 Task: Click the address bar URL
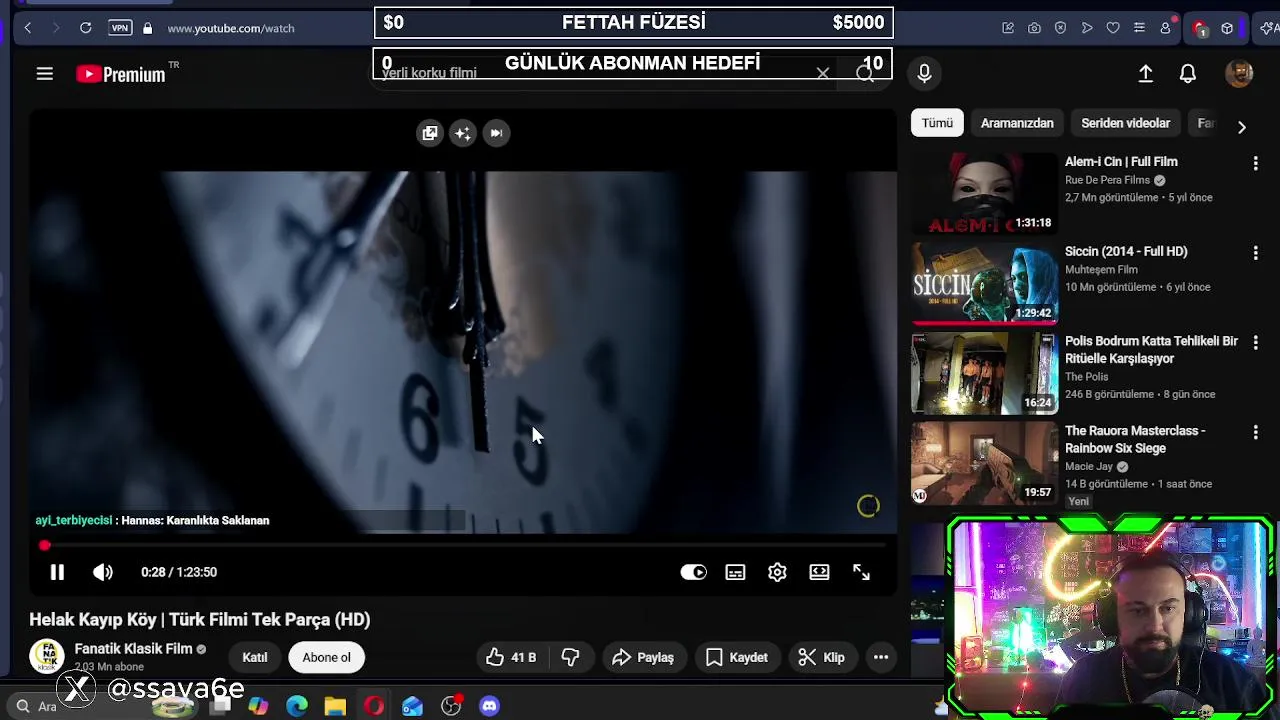point(231,28)
